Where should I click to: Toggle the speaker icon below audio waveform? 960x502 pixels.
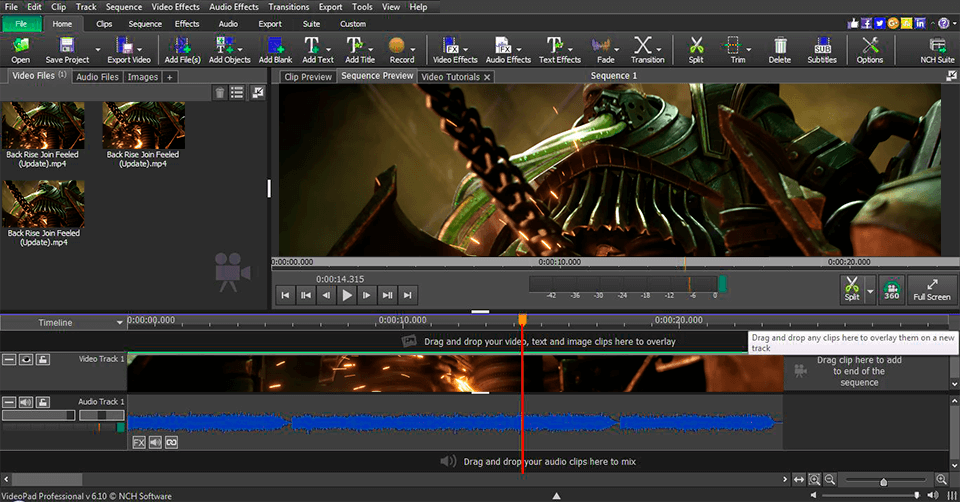point(156,442)
